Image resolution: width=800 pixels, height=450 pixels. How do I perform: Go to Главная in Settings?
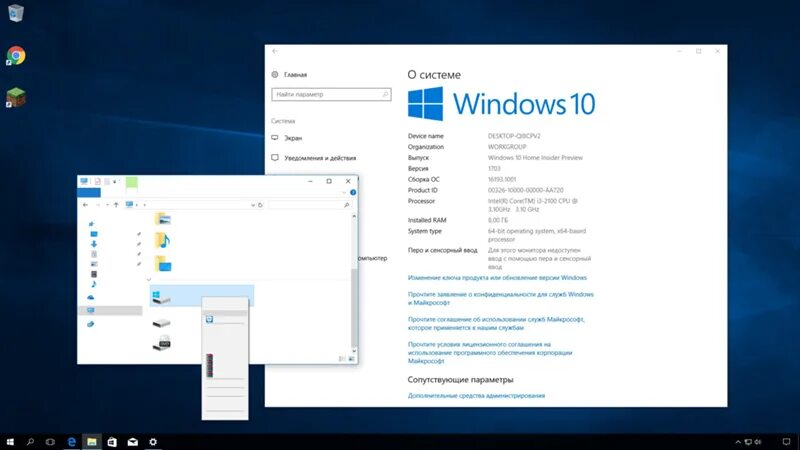point(290,74)
